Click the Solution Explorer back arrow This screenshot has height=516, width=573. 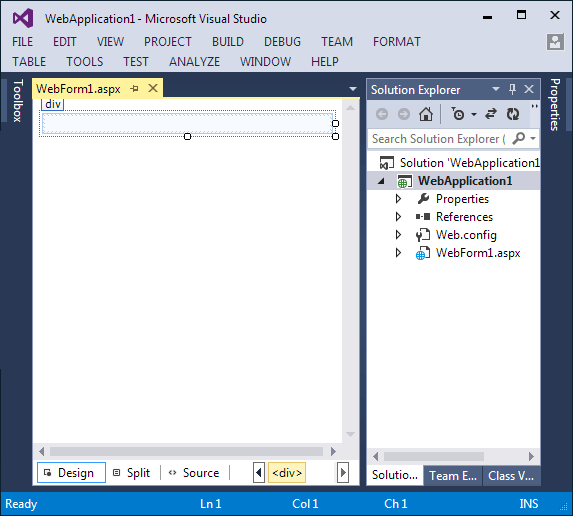tap(382, 114)
